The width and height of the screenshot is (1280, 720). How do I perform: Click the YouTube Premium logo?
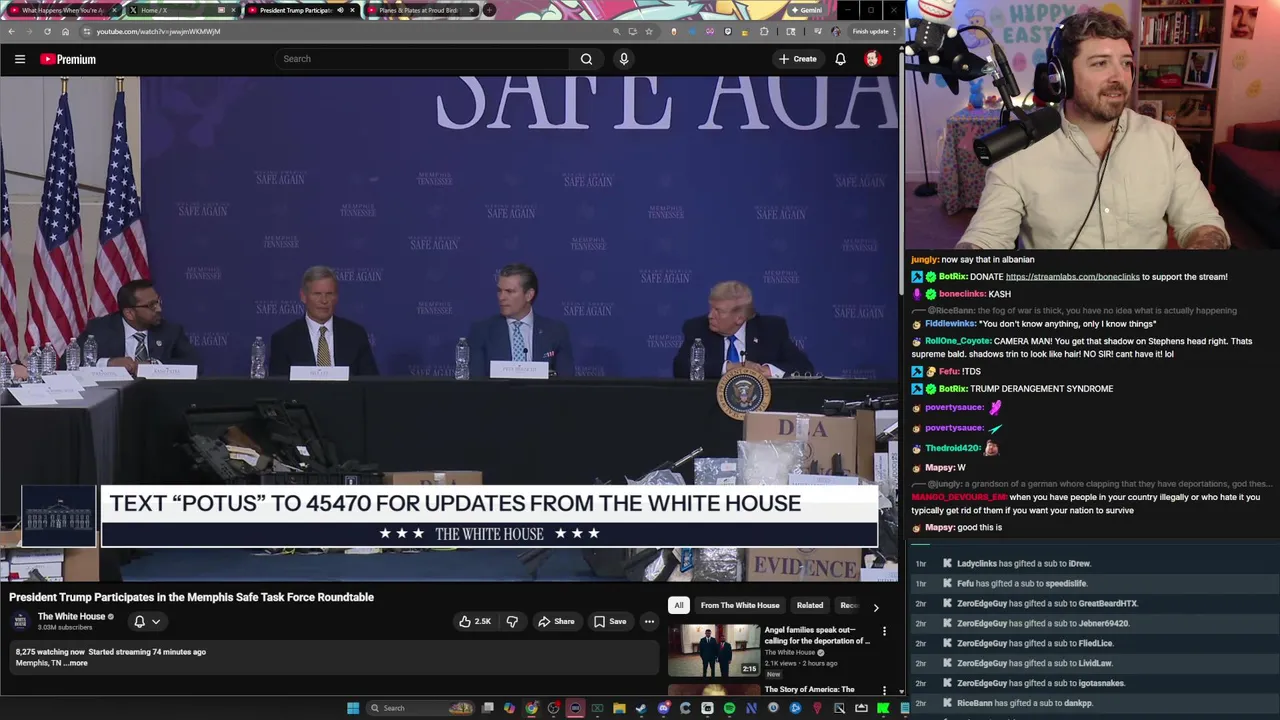pyautogui.click(x=68, y=59)
